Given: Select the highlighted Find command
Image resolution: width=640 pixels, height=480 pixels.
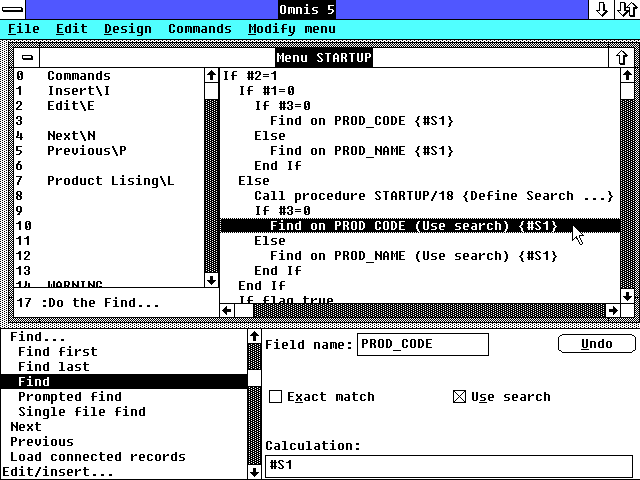Looking at the screenshot, I should click(124, 381).
